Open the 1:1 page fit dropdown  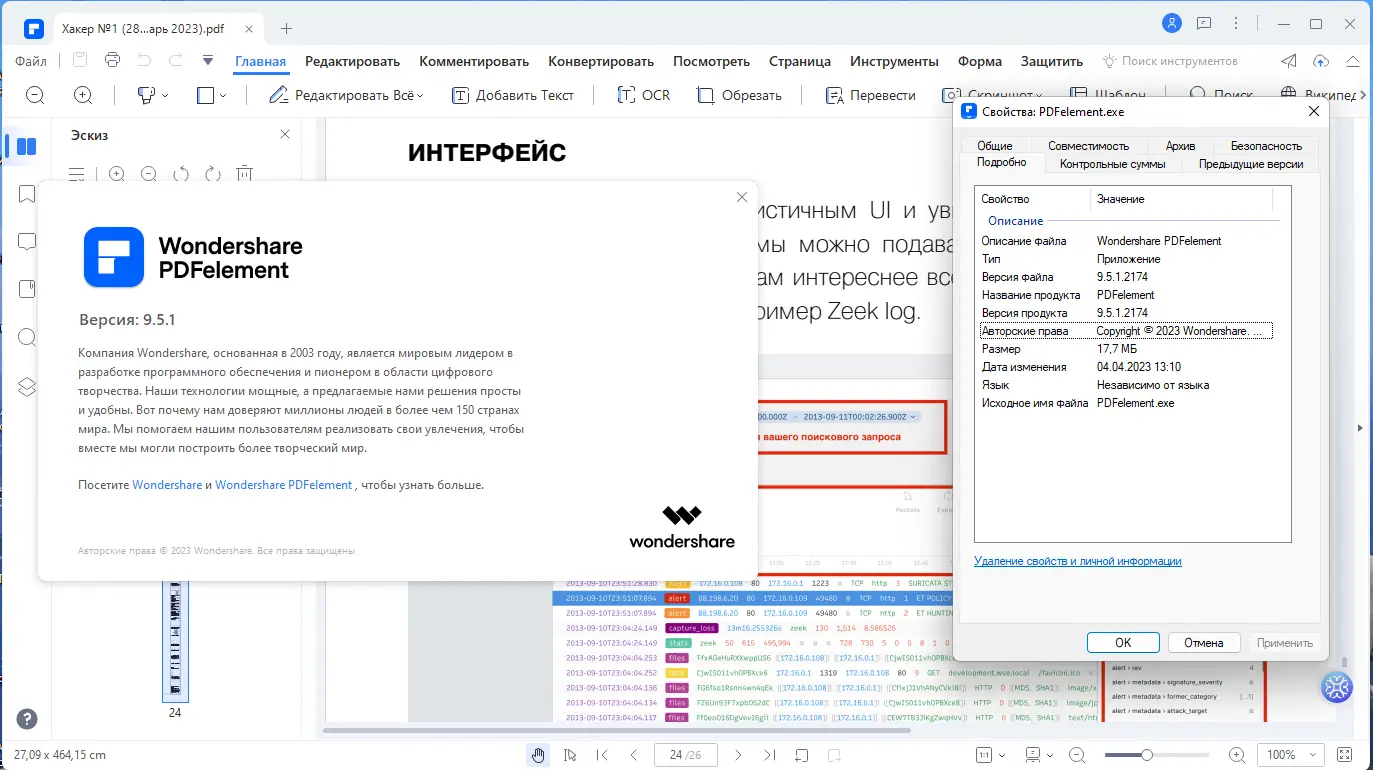click(991, 755)
